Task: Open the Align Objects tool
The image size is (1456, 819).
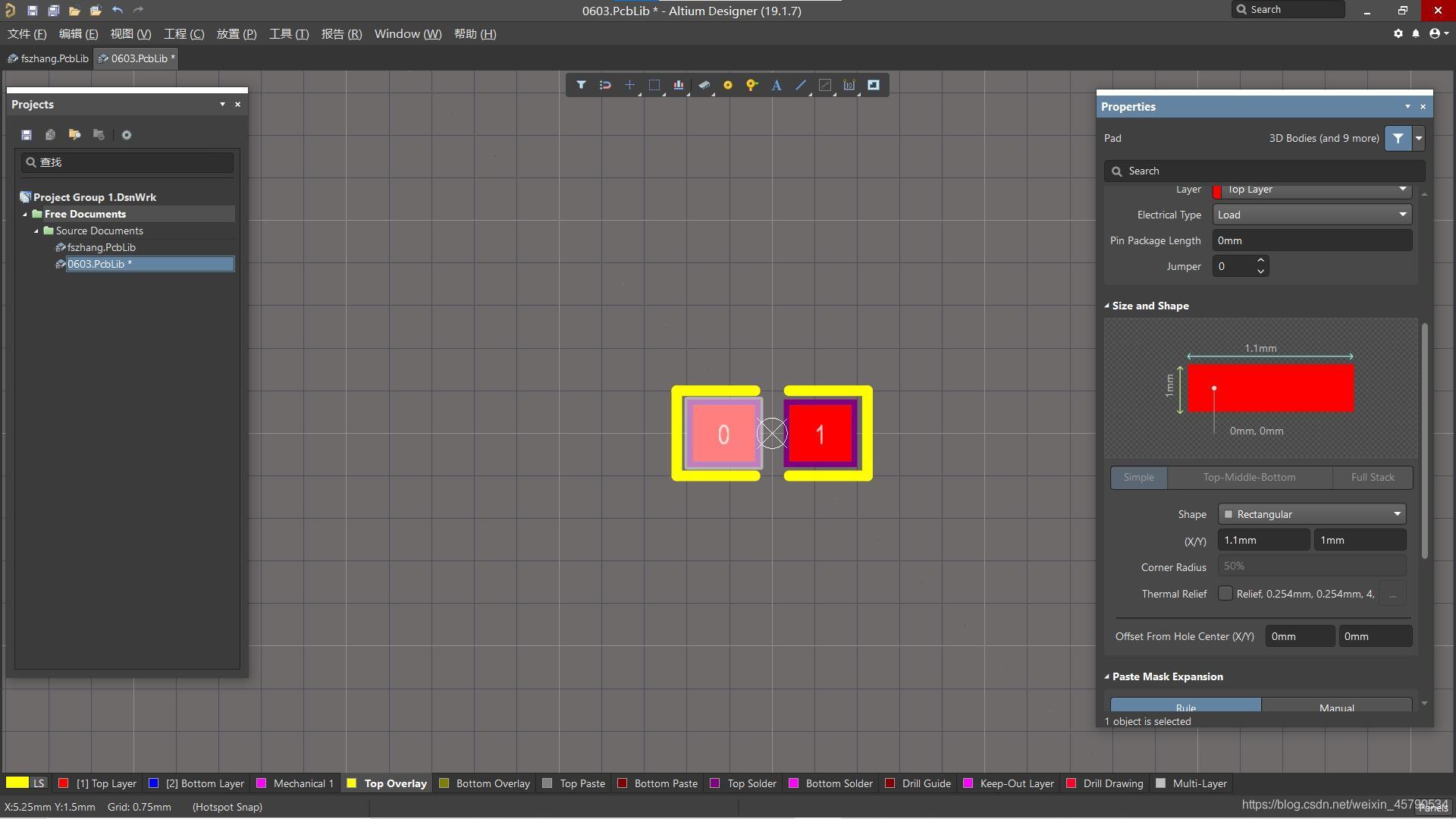Action: point(678,85)
